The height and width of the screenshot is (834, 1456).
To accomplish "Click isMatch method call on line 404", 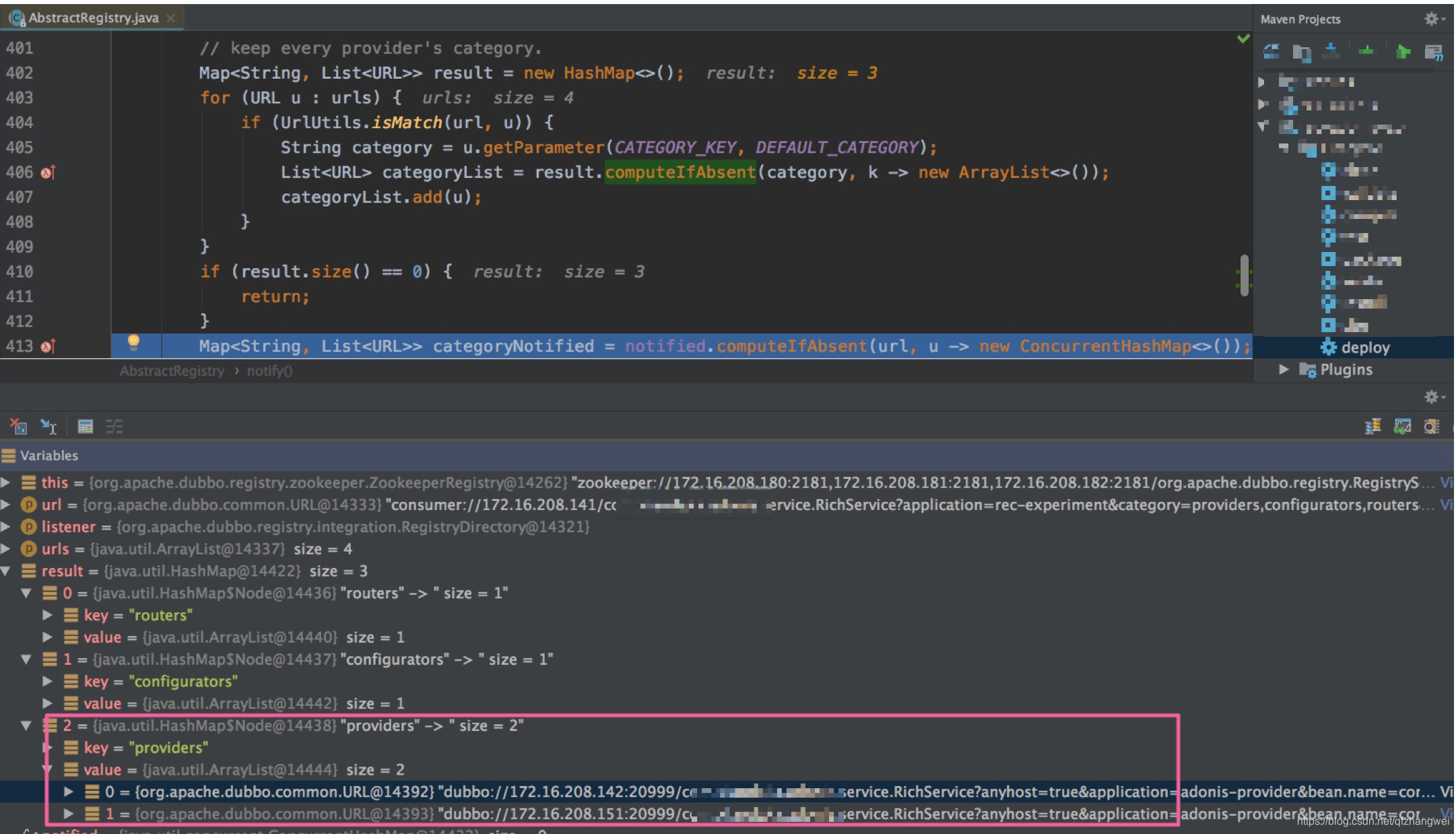I will tap(407, 123).
